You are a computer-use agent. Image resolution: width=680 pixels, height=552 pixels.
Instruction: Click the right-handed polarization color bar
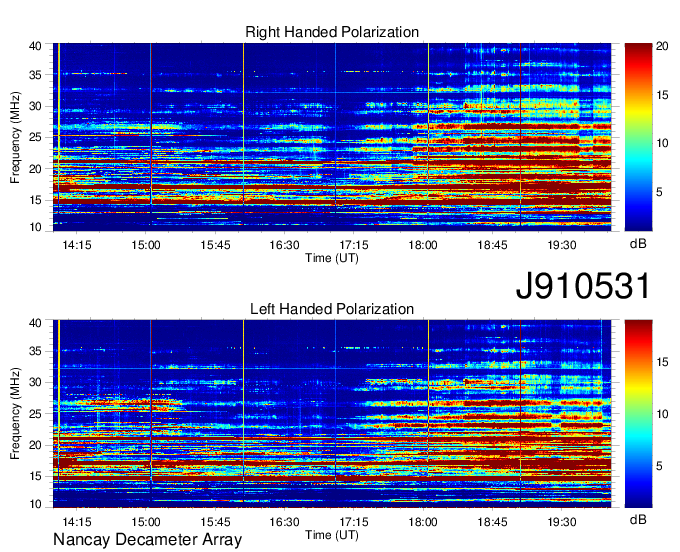pyautogui.click(x=638, y=137)
